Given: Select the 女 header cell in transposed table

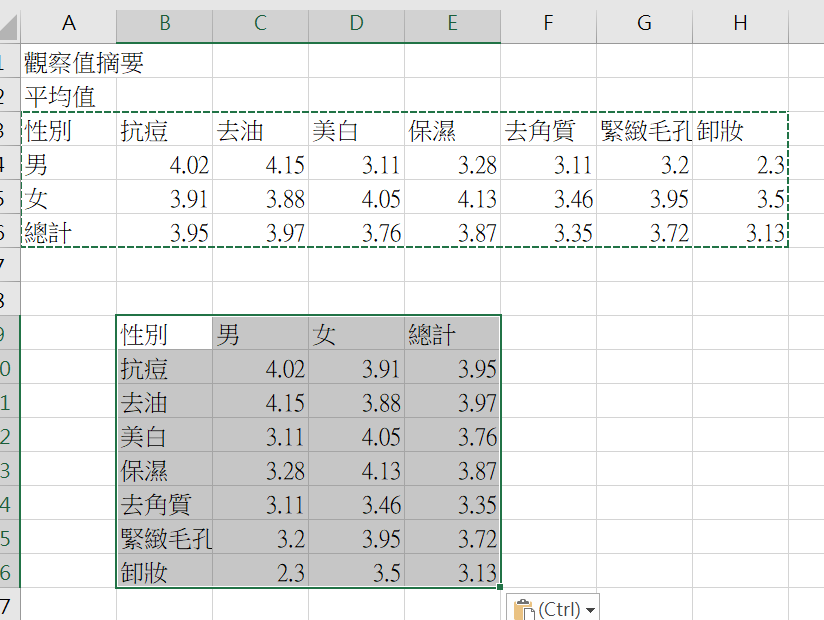Looking at the screenshot, I should point(356,335).
